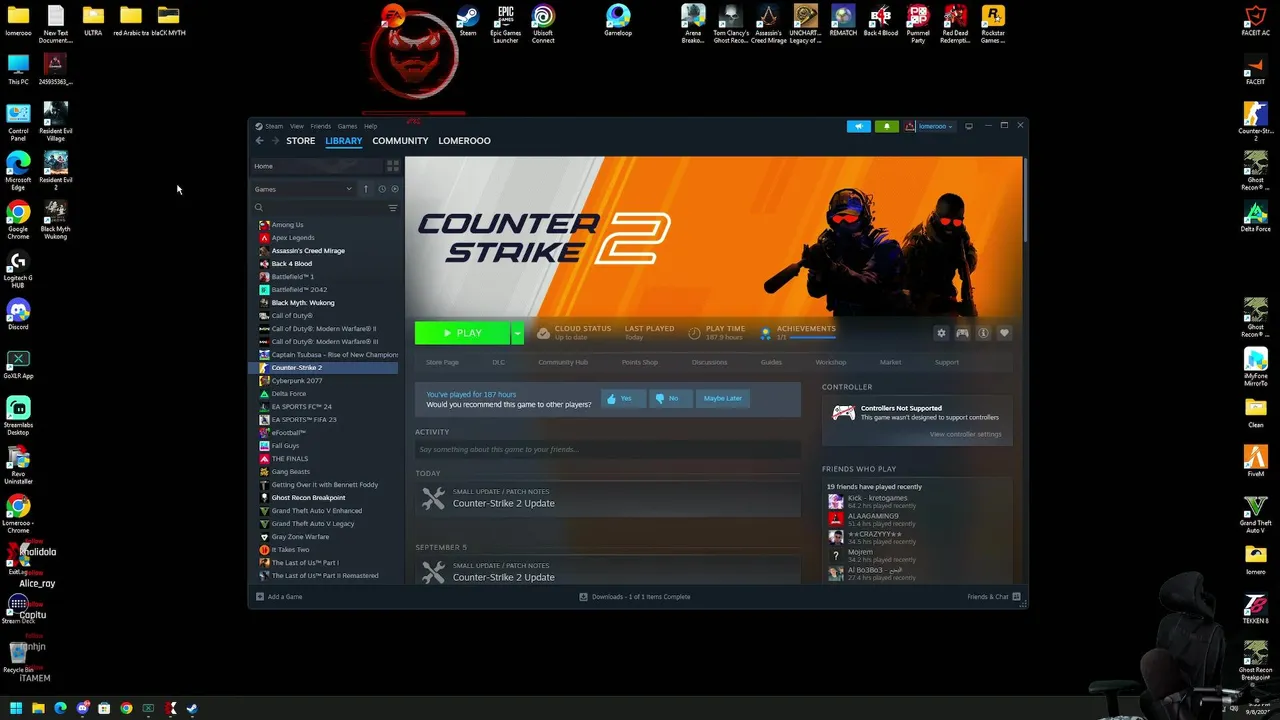
Task: Open the Market link
Action: [890, 362]
